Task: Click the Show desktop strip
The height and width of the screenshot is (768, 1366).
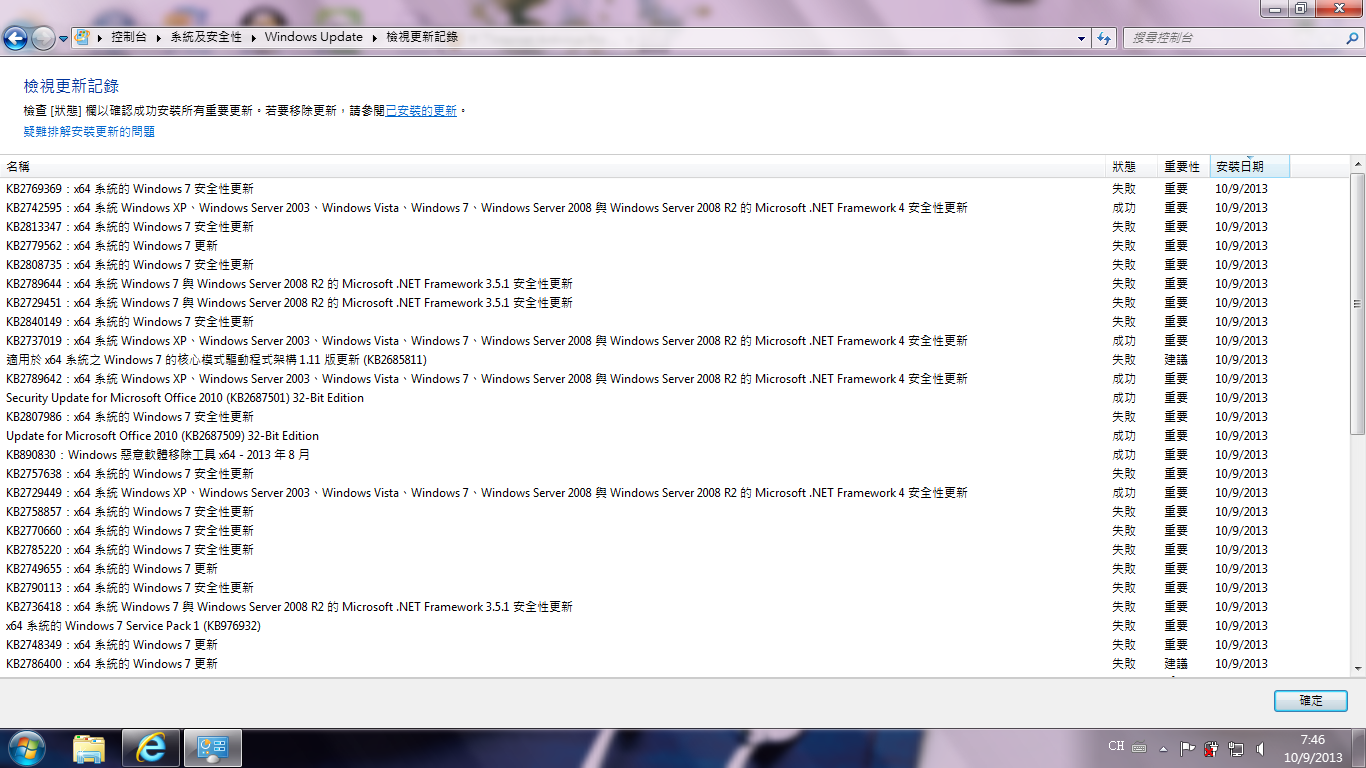Action: (x=1359, y=748)
